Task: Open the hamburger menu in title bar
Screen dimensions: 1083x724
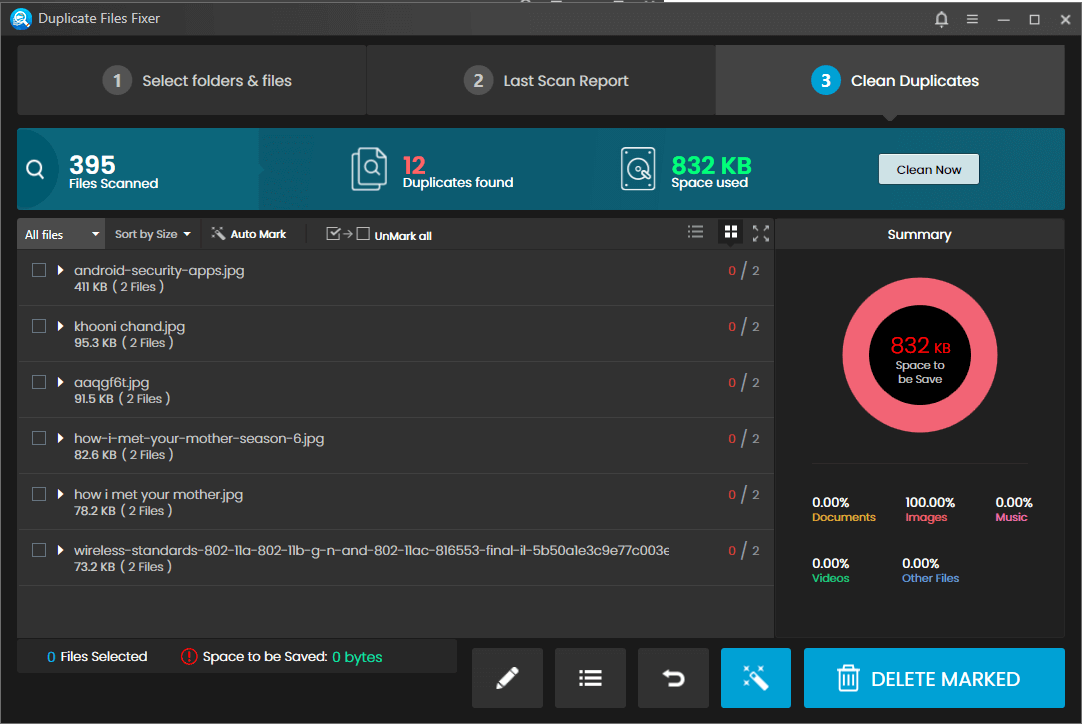Action: point(972,19)
